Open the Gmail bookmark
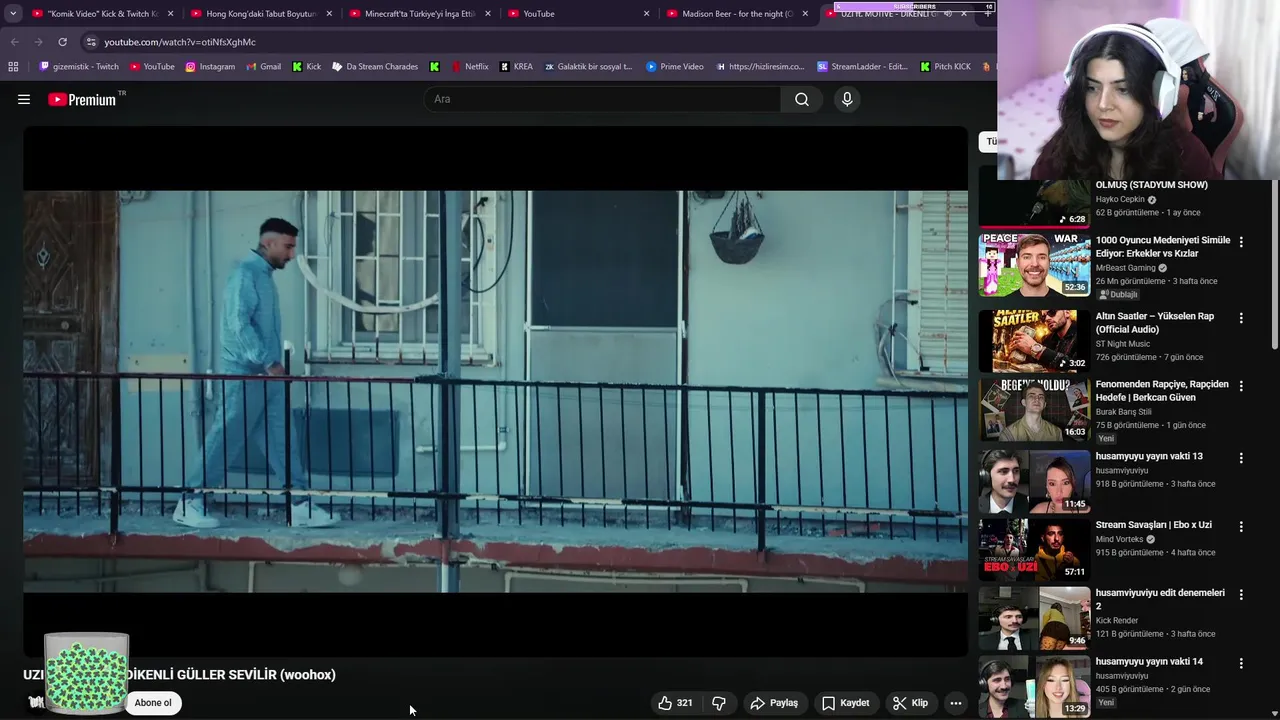The image size is (1280, 720). (263, 67)
